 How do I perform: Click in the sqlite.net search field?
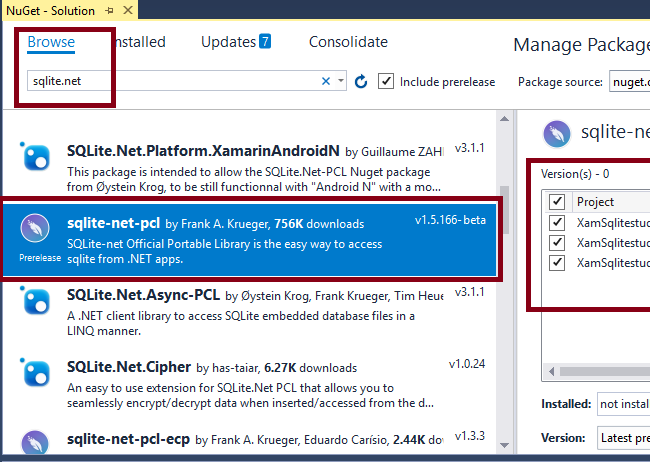pos(170,81)
